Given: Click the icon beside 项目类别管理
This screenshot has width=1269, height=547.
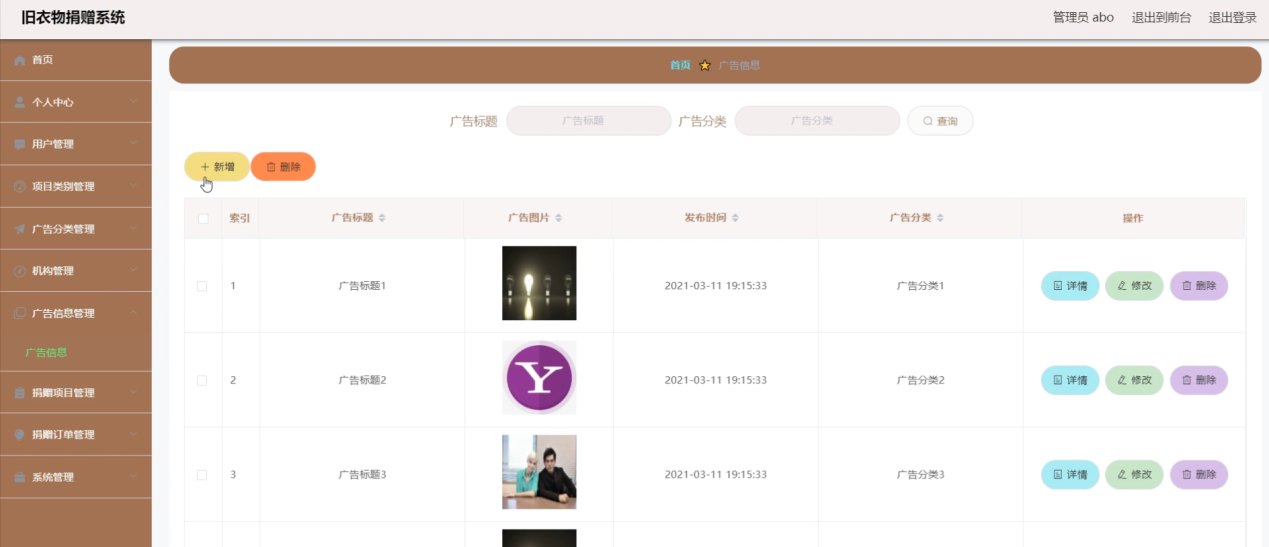Looking at the screenshot, I should pos(20,187).
